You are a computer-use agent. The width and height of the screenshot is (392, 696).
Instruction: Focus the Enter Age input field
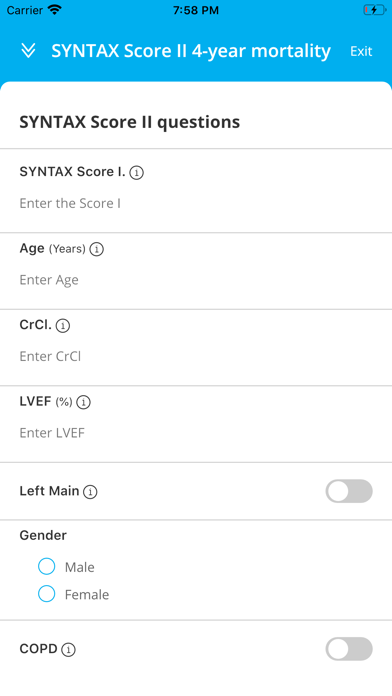(196, 280)
